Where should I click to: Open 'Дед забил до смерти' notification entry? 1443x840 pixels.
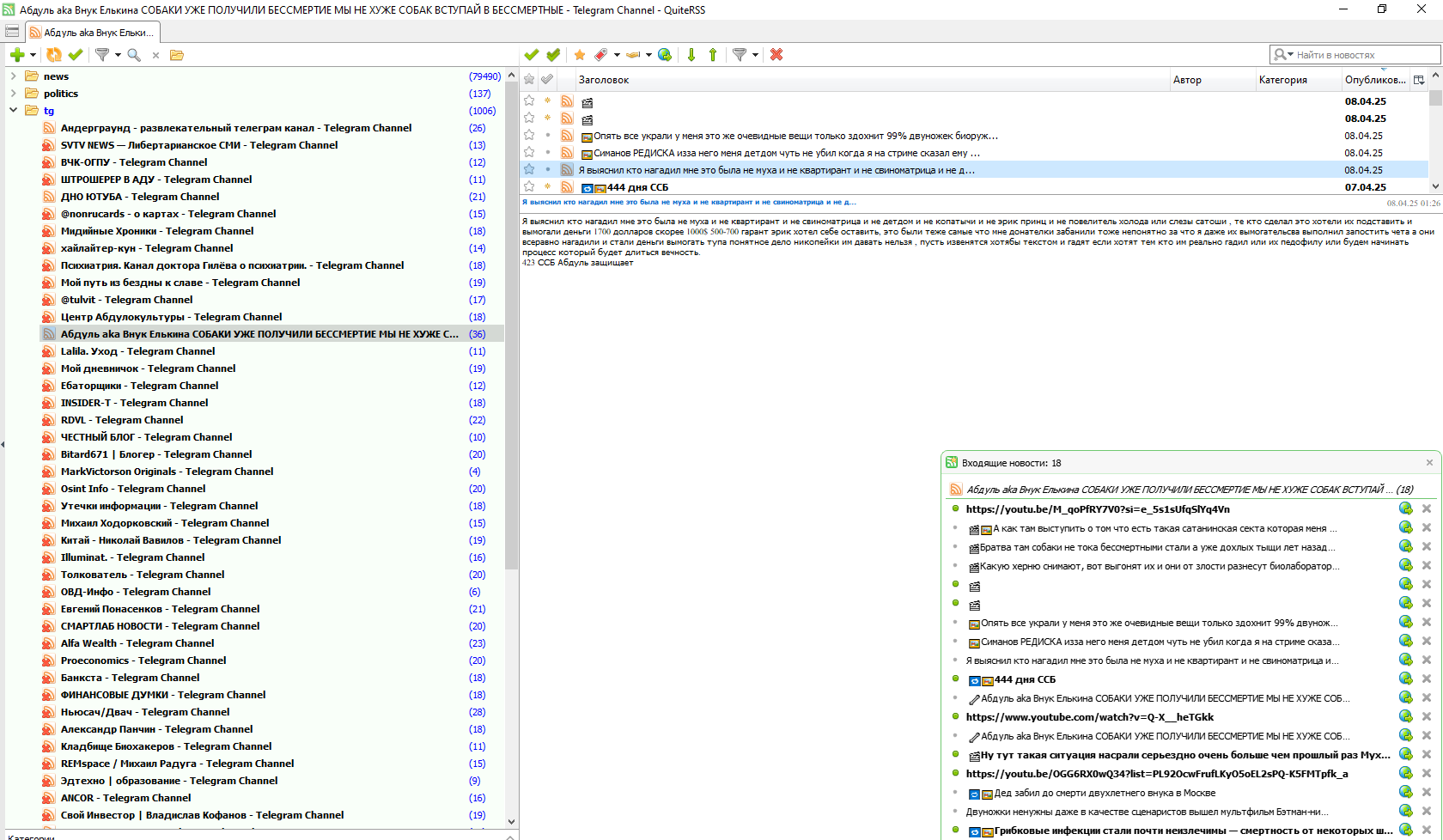click(1105, 793)
